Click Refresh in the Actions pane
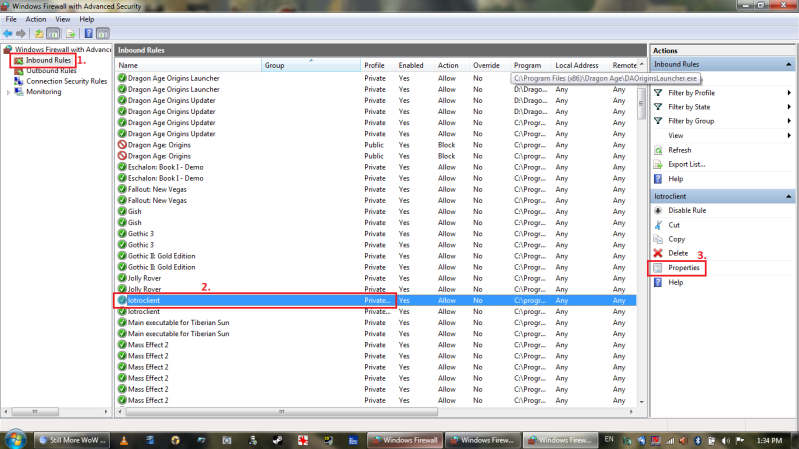Image resolution: width=799 pixels, height=449 pixels. click(x=679, y=150)
